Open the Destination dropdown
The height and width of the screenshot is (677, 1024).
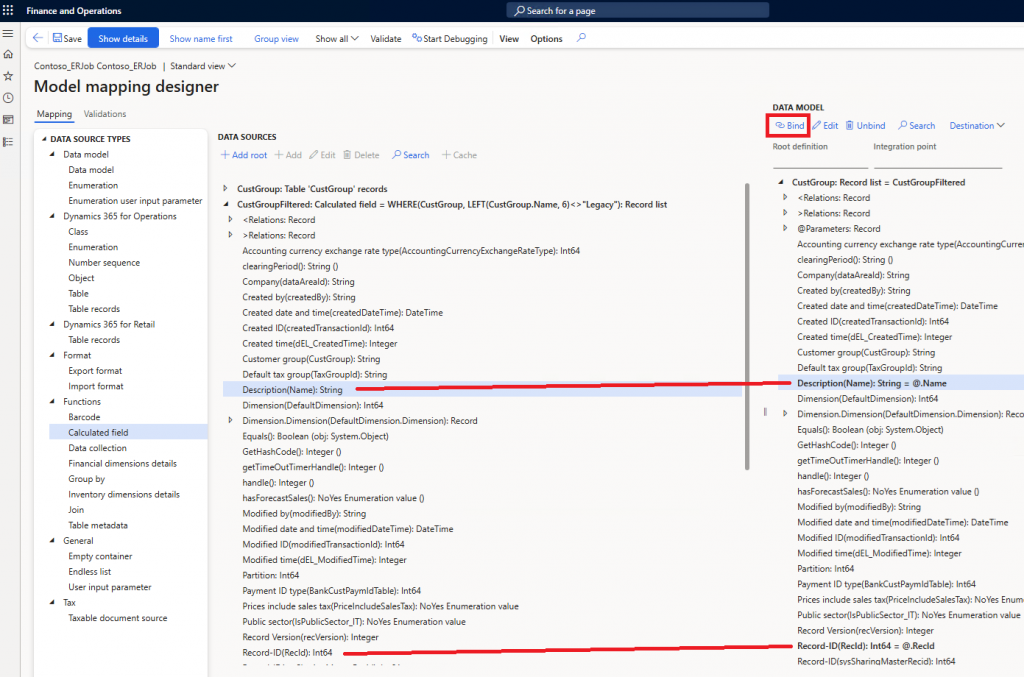click(977, 126)
